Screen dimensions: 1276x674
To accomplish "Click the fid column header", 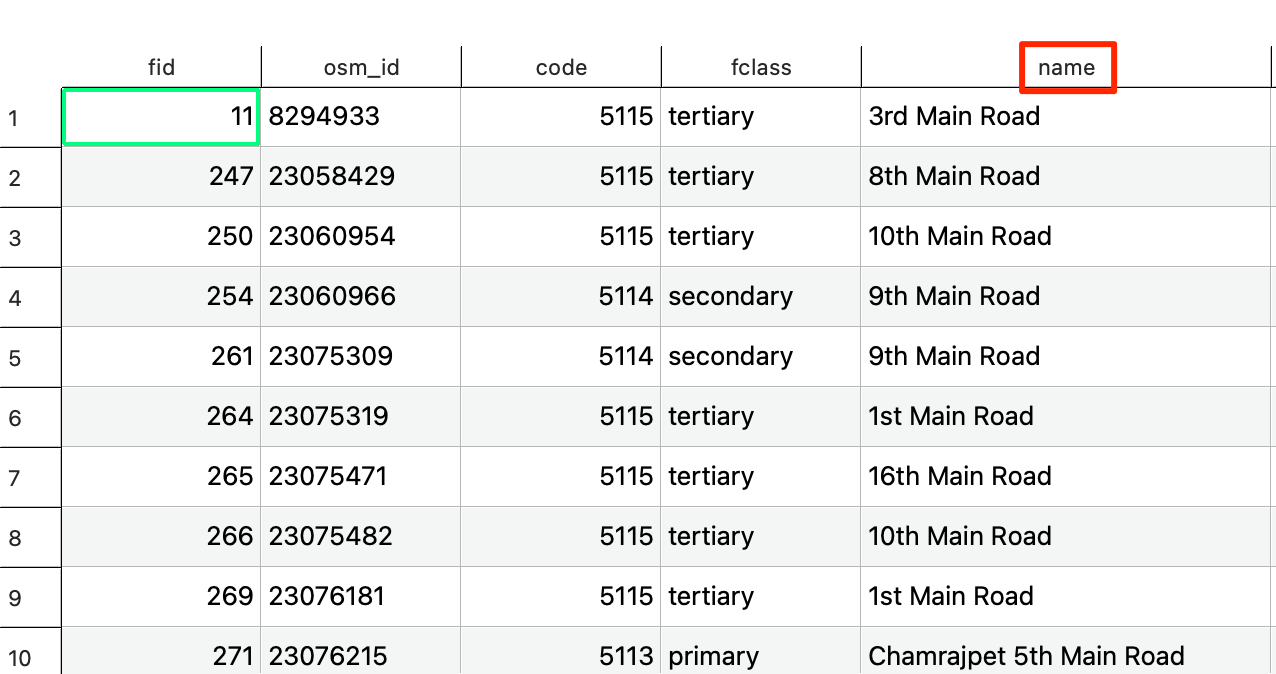I will click(x=161, y=68).
